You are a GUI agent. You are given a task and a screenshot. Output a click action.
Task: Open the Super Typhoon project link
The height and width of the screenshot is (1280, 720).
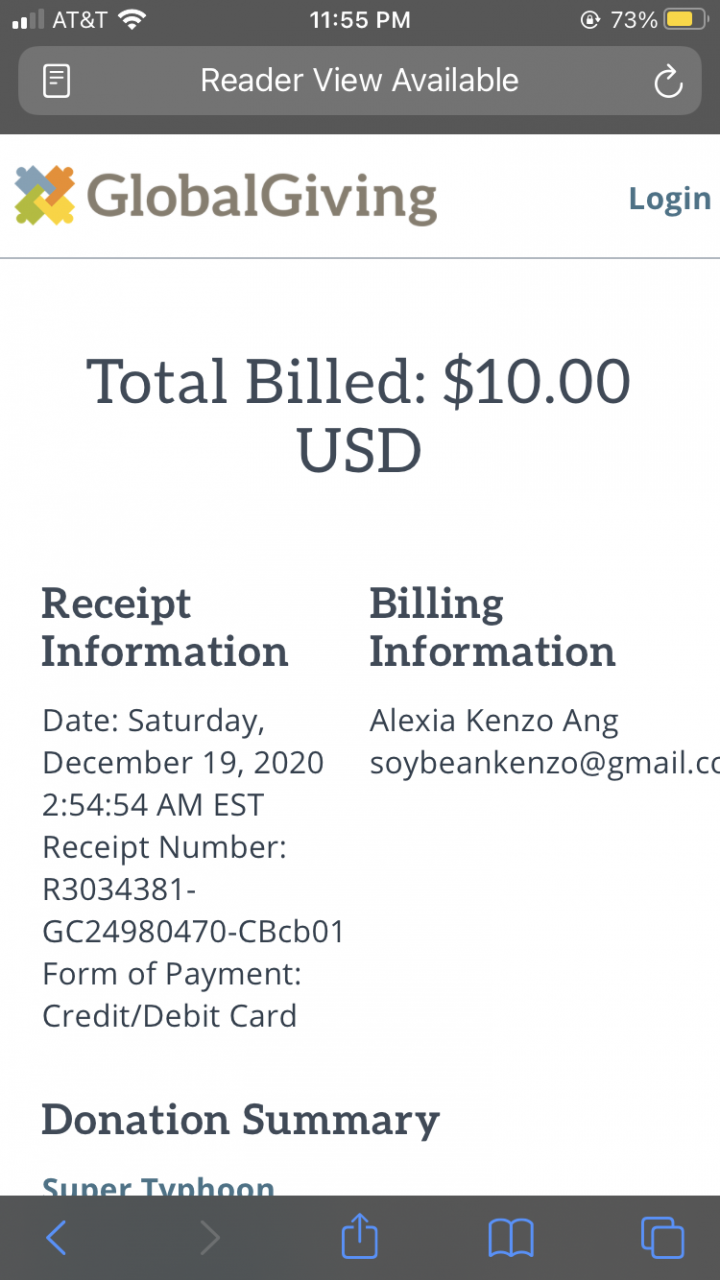tap(158, 1185)
